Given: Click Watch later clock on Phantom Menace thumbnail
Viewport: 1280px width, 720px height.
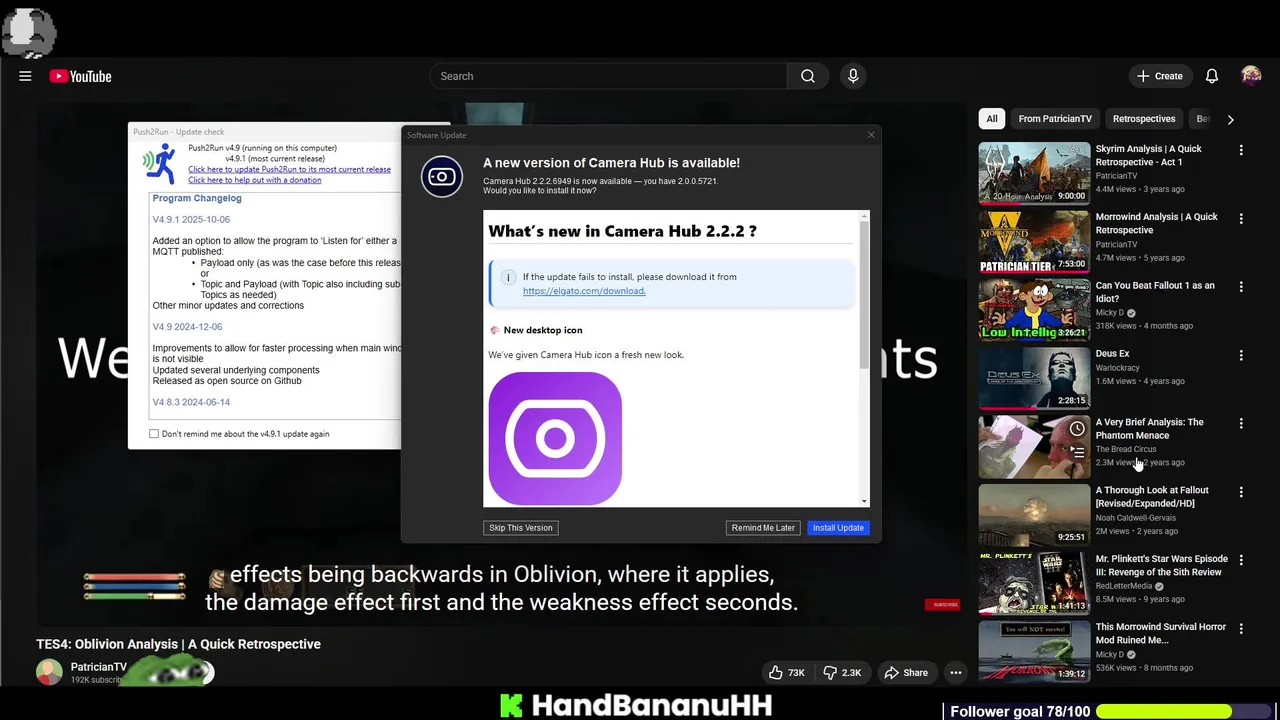Looking at the screenshot, I should click(1077, 429).
